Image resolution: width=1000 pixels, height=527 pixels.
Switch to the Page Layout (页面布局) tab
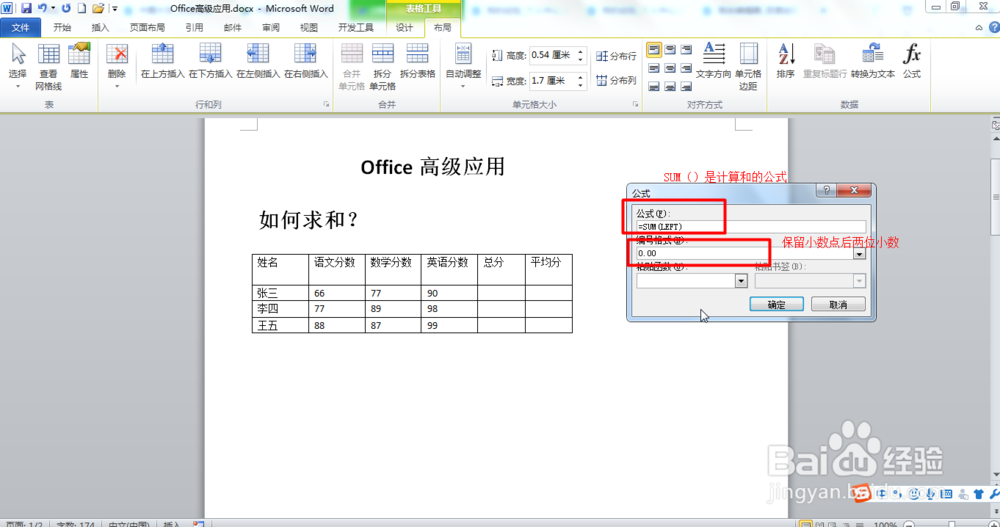pos(147,27)
